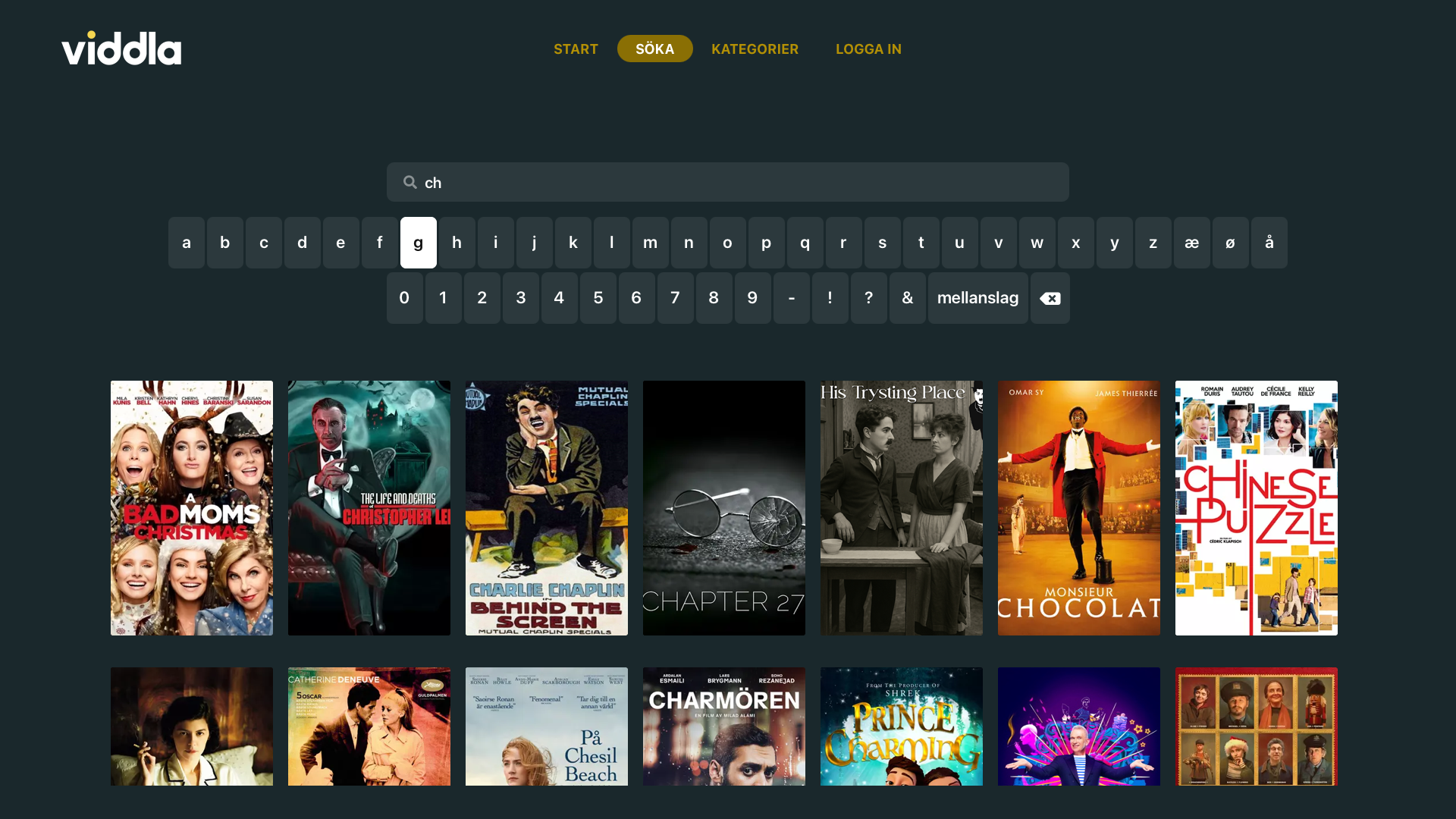Select the SÖKA tab
1456x819 pixels.
coord(655,49)
